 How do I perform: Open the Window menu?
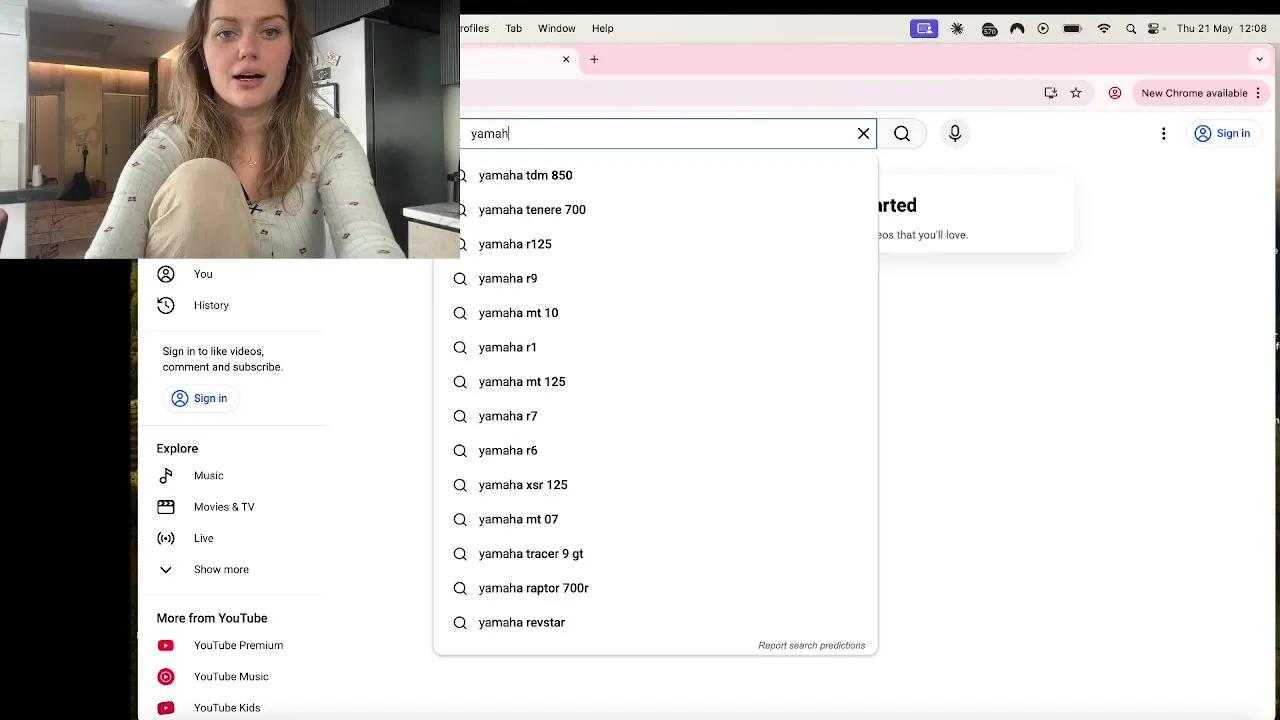556,28
